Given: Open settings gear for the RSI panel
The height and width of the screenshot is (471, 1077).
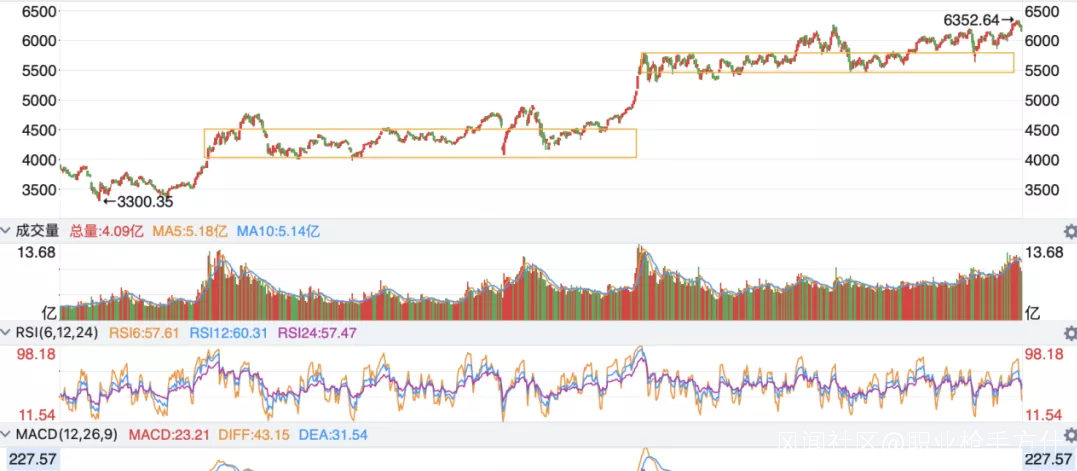Looking at the screenshot, I should point(1069,333).
